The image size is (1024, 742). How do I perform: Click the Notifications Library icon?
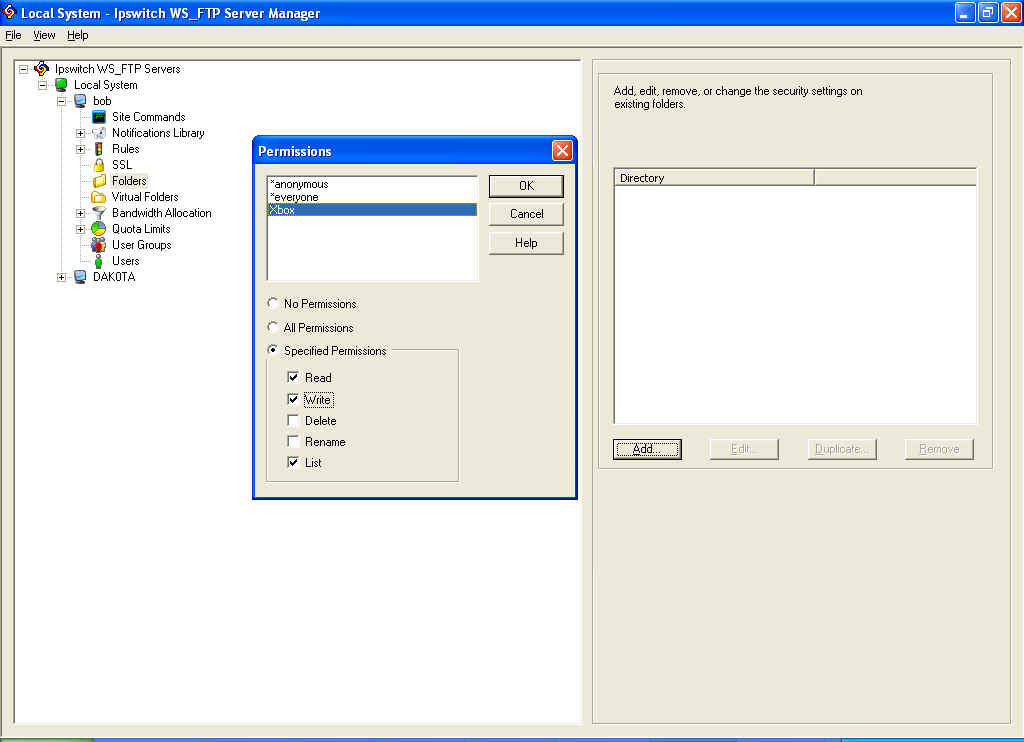tap(99, 133)
